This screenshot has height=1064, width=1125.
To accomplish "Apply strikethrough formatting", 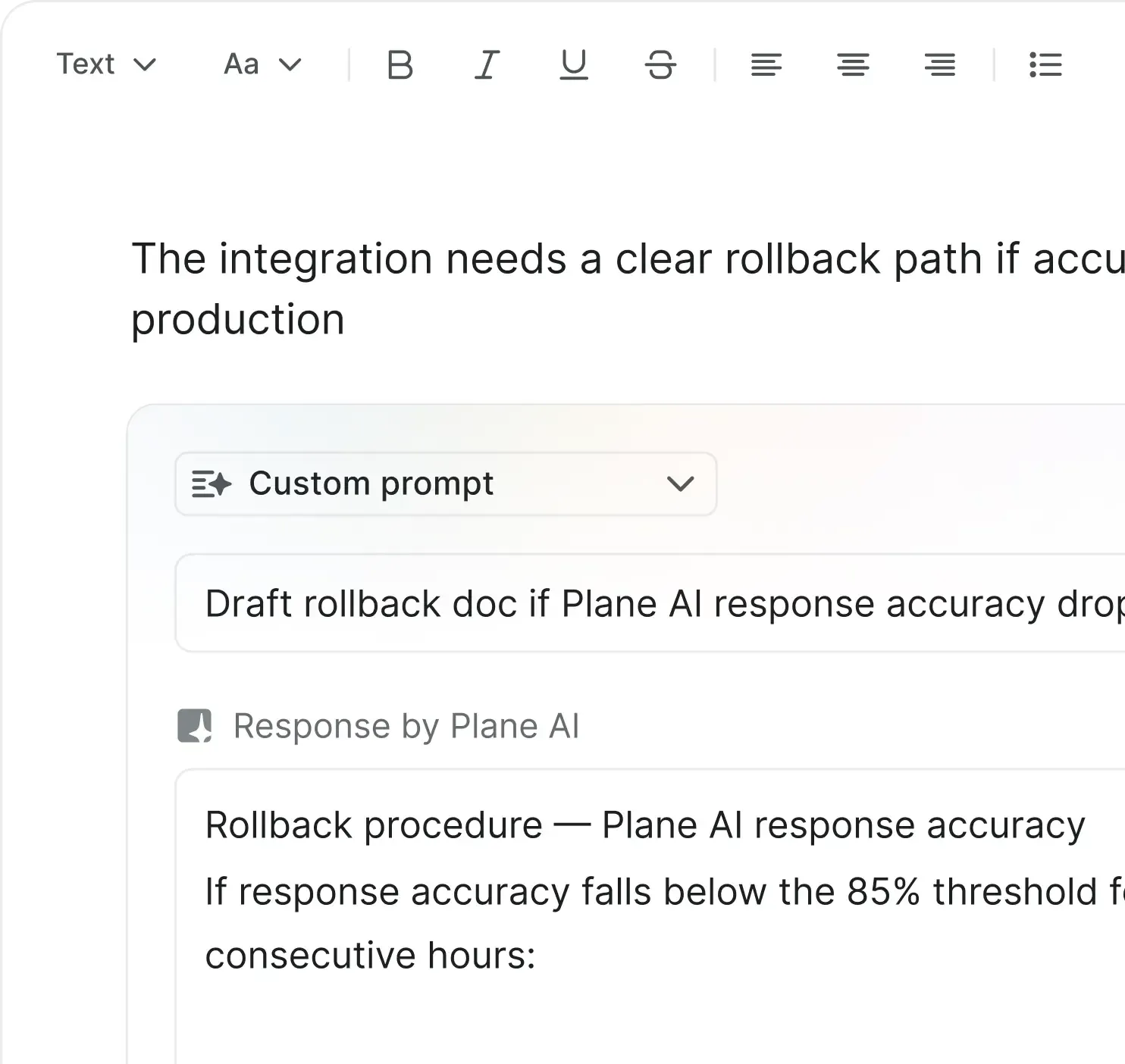I will (660, 65).
